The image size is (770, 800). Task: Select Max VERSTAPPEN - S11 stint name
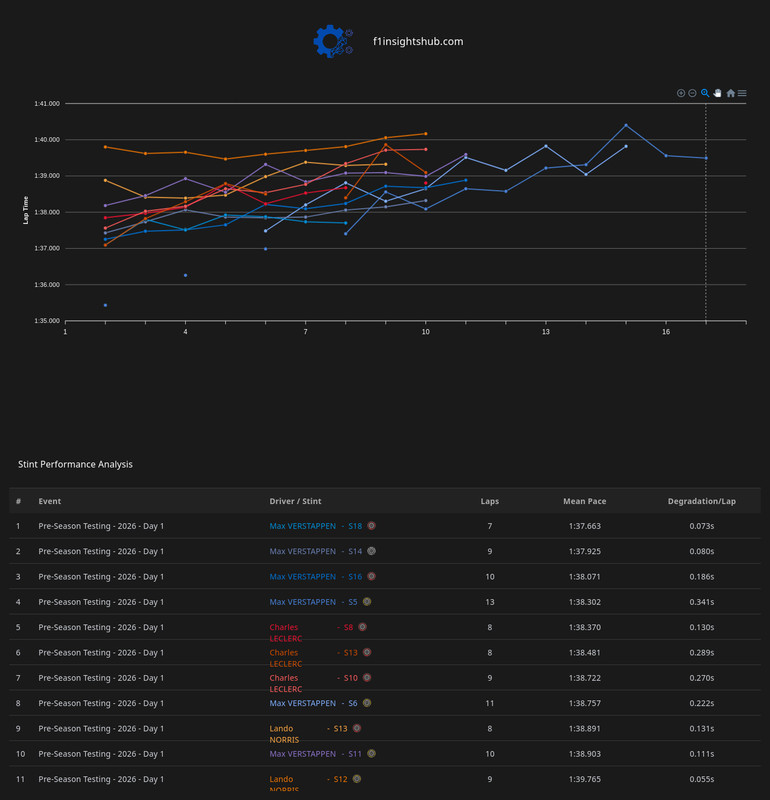[316, 754]
